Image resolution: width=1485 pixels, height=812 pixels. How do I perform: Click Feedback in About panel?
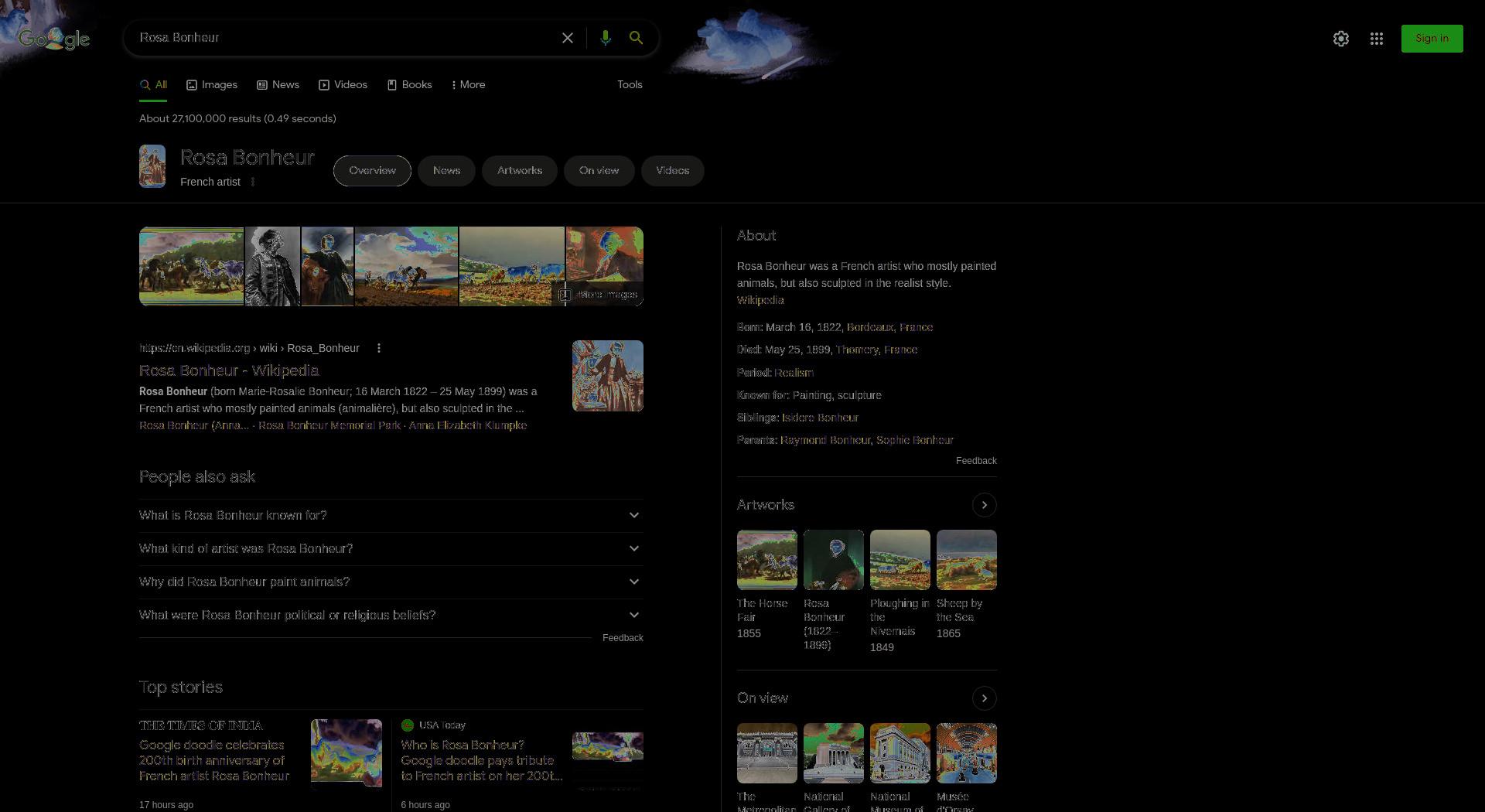click(976, 461)
